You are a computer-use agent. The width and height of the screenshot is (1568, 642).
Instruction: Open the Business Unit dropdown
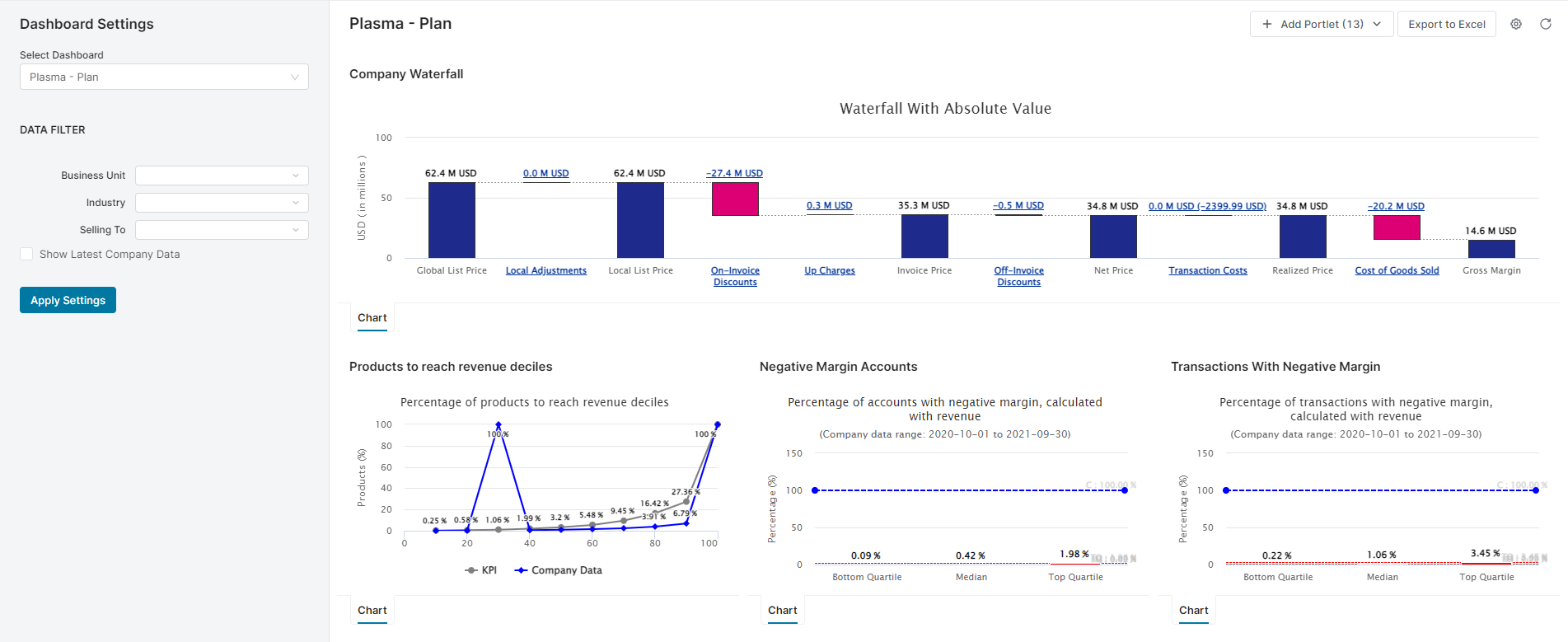coord(222,176)
